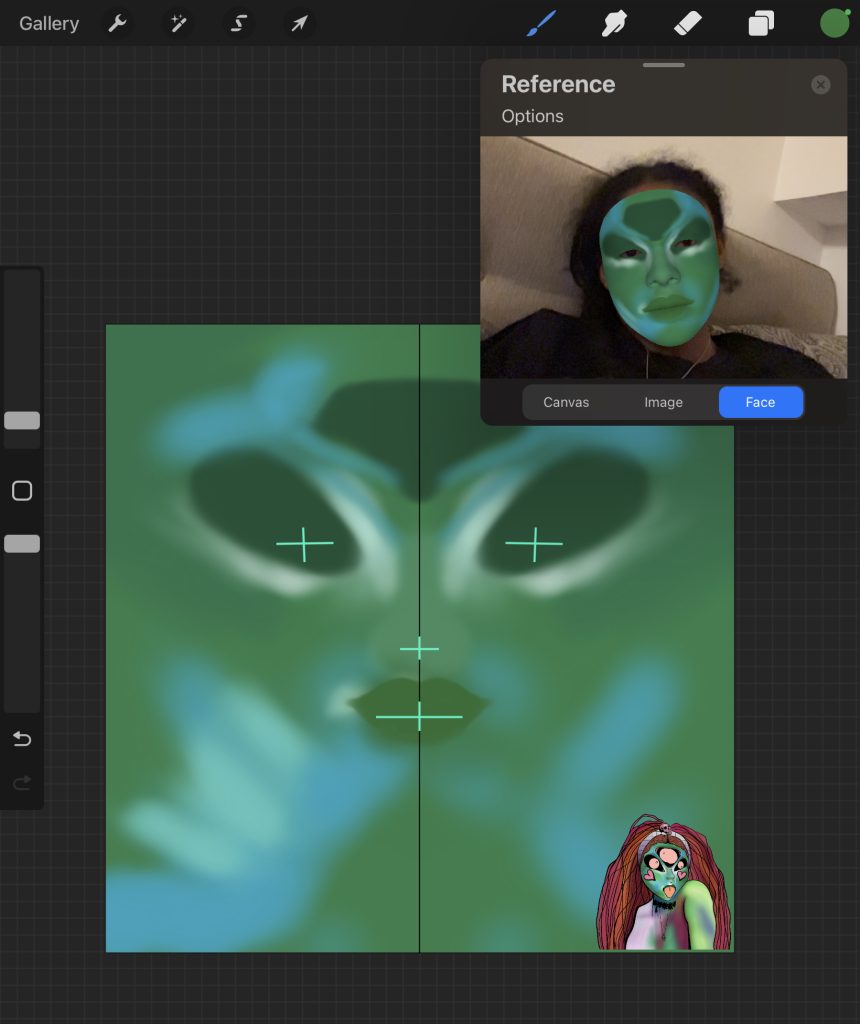860x1024 pixels.
Task: Open the Layers panel
Action: tap(761, 24)
